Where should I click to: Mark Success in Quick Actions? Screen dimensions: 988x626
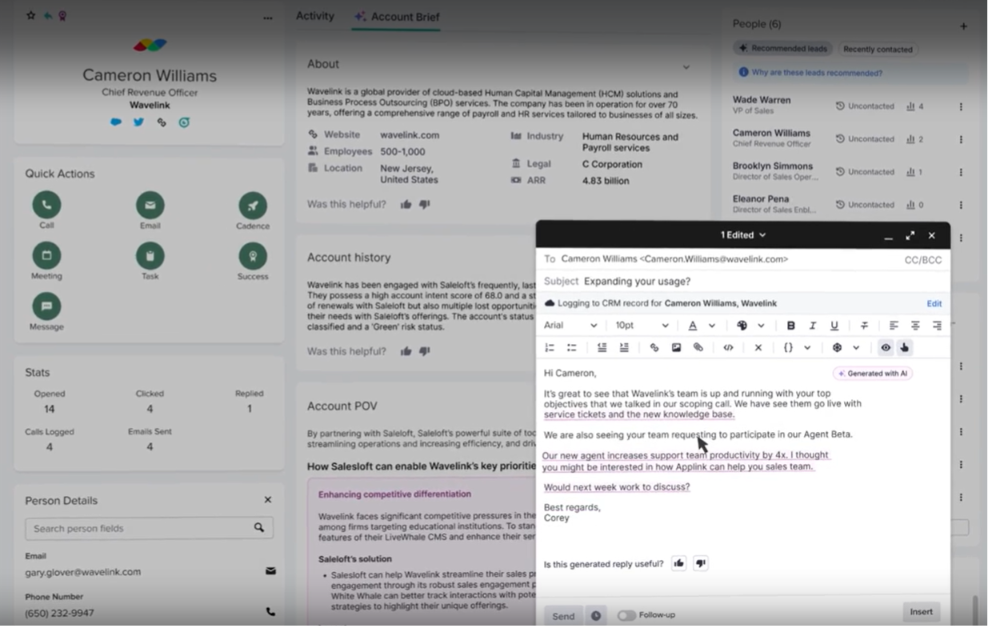[x=253, y=256]
